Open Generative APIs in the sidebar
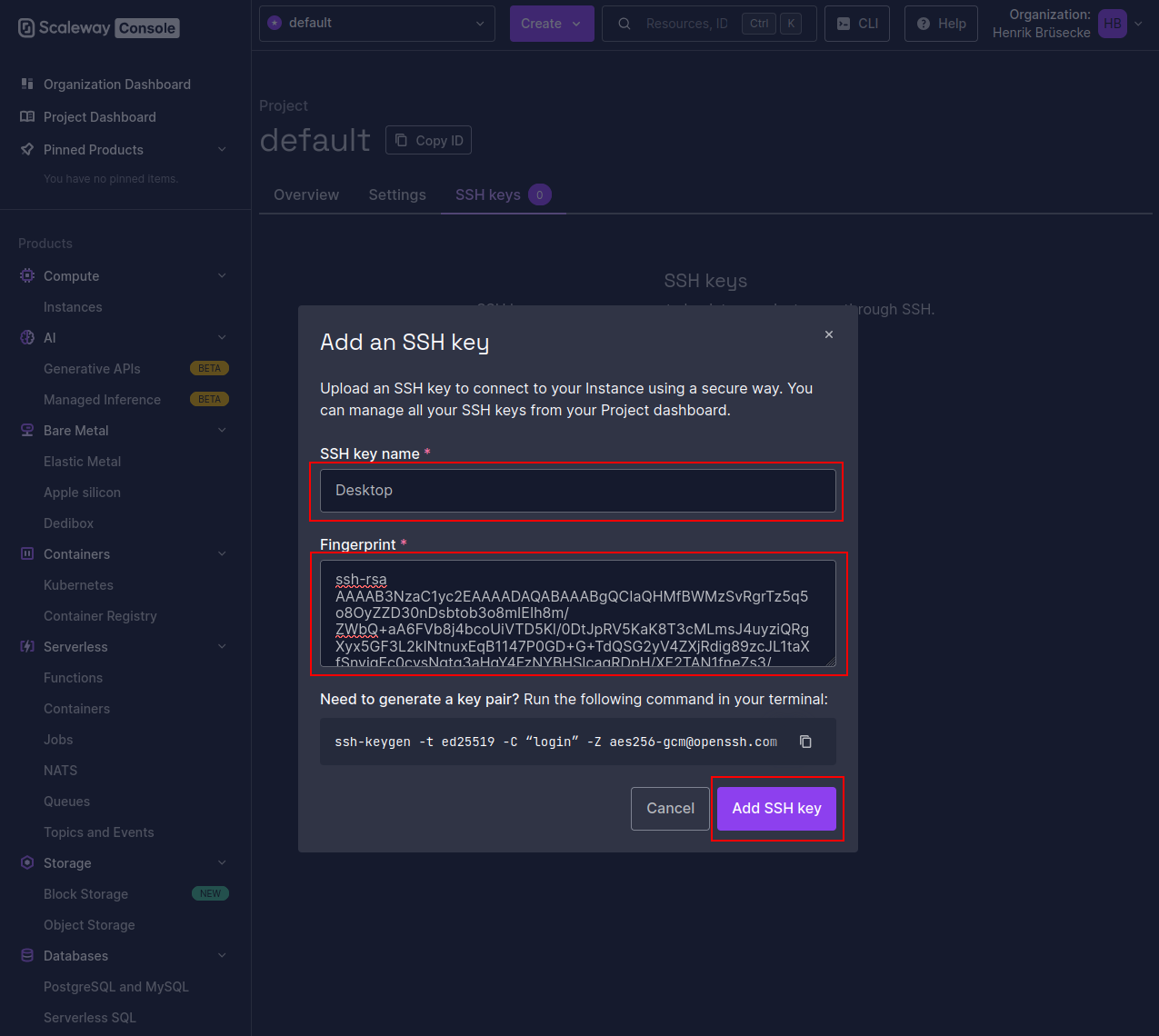 click(x=92, y=368)
